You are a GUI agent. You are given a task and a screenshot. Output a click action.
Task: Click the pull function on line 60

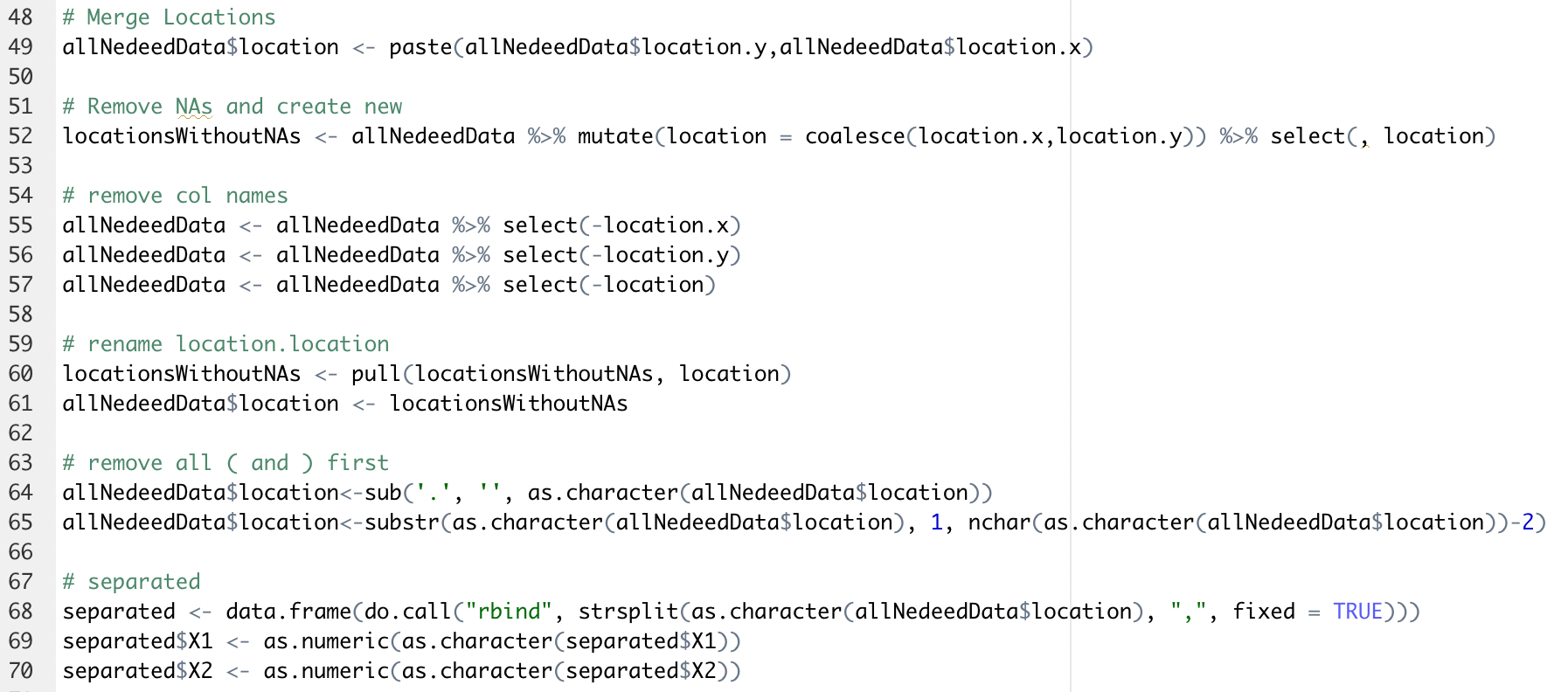tap(376, 374)
